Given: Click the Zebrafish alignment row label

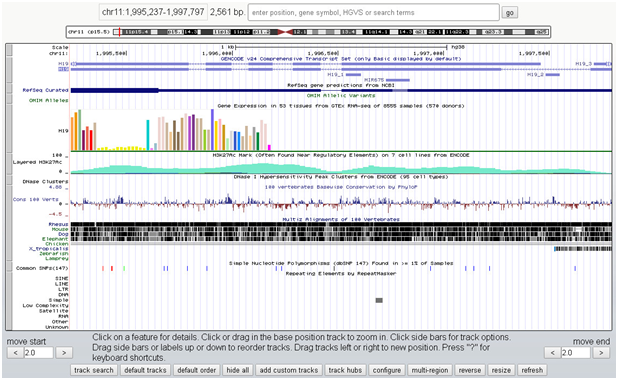Looking at the screenshot, I should [x=54, y=254].
